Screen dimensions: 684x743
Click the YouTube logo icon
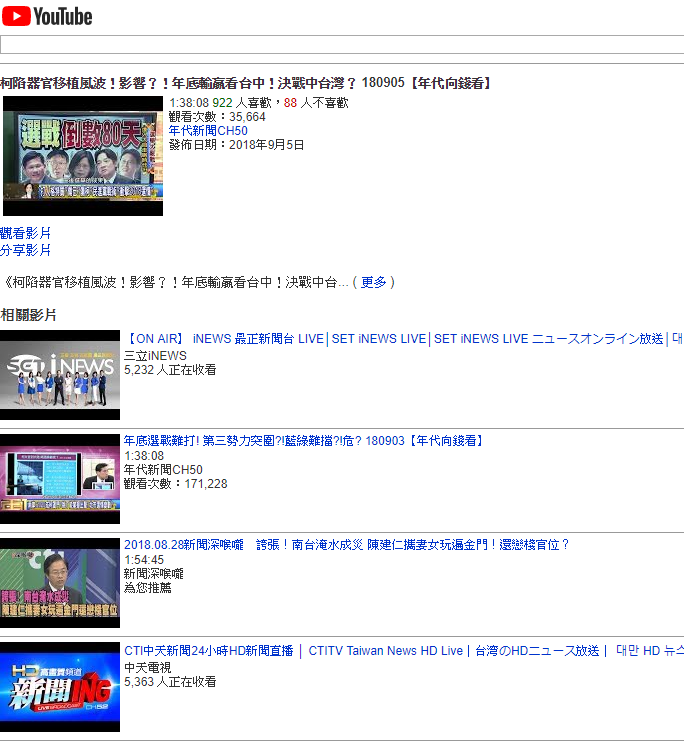(47, 17)
